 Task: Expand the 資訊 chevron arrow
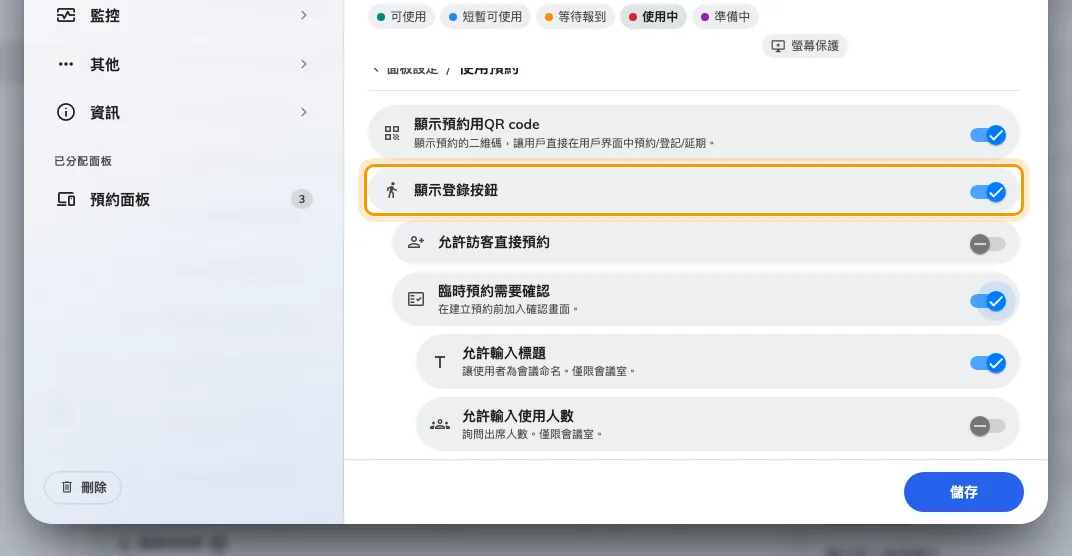304,112
